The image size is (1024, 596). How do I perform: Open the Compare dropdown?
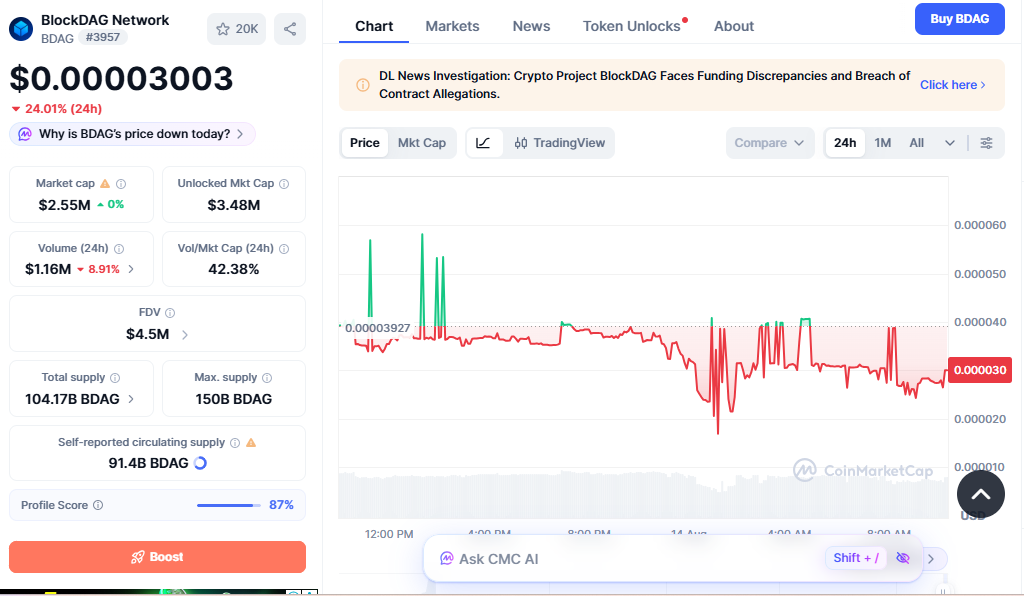pyautogui.click(x=769, y=143)
